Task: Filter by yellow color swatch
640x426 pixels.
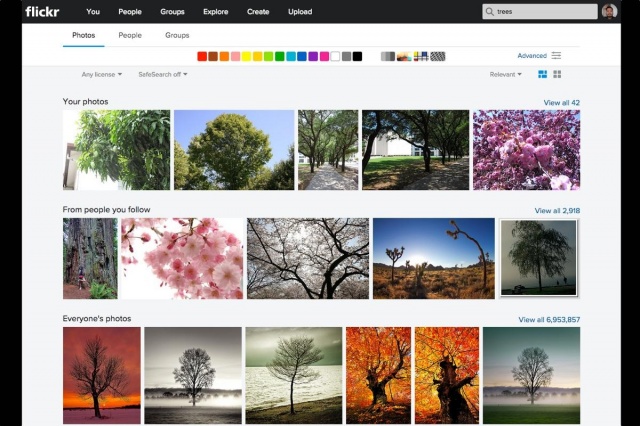Action: (x=247, y=56)
